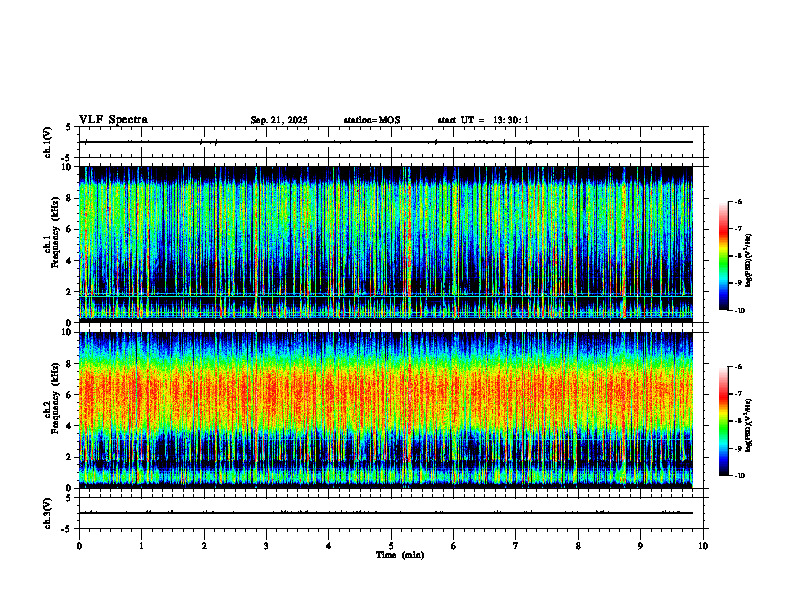Click the "ch.1(V)" waveform axis label
Image resolution: width=792 pixels, height=612 pixels.
48,142
